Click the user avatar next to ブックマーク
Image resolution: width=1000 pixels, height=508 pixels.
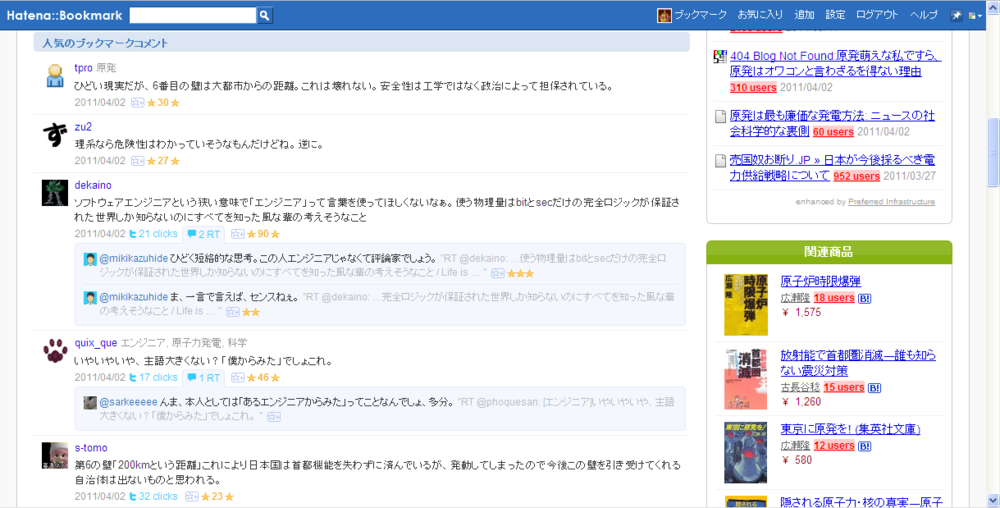[x=664, y=15]
